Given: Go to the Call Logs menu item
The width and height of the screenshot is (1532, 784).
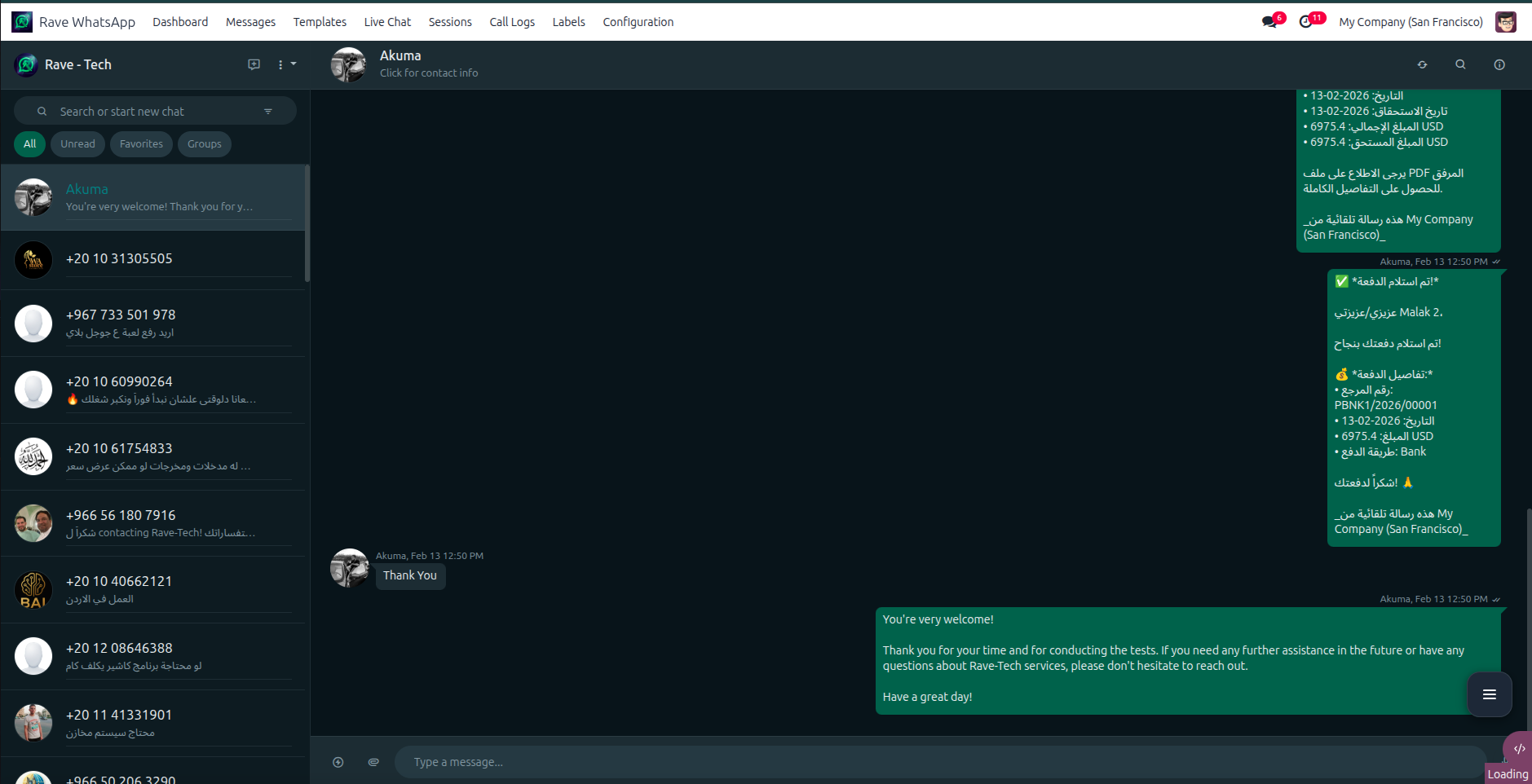Looking at the screenshot, I should point(511,22).
